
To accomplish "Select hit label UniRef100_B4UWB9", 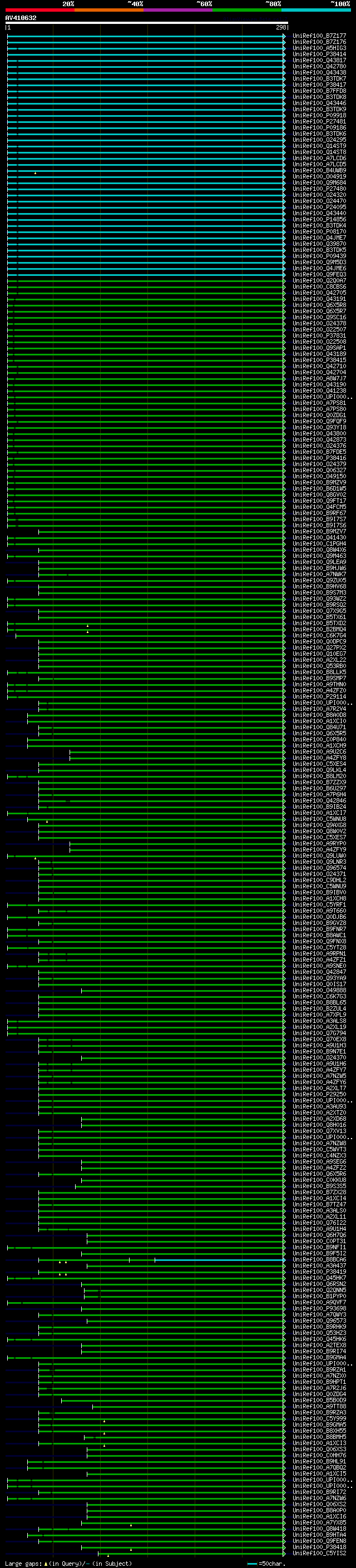I will click(319, 170).
